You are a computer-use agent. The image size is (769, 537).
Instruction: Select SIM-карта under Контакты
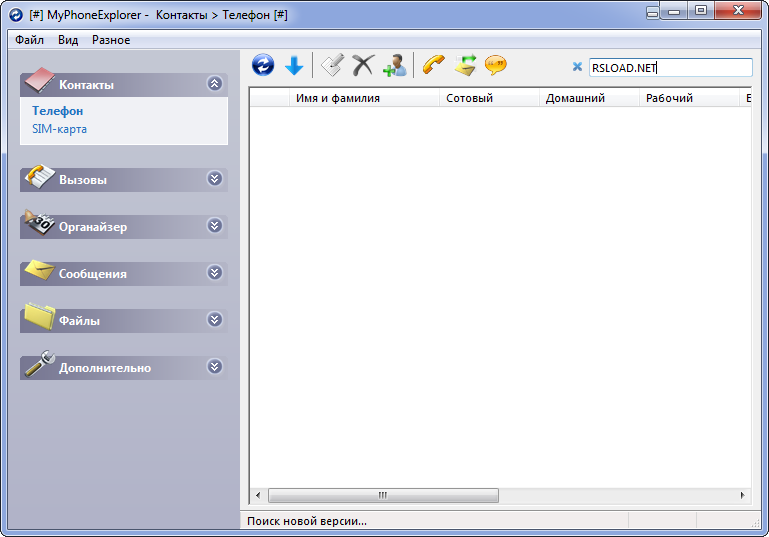click(59, 129)
